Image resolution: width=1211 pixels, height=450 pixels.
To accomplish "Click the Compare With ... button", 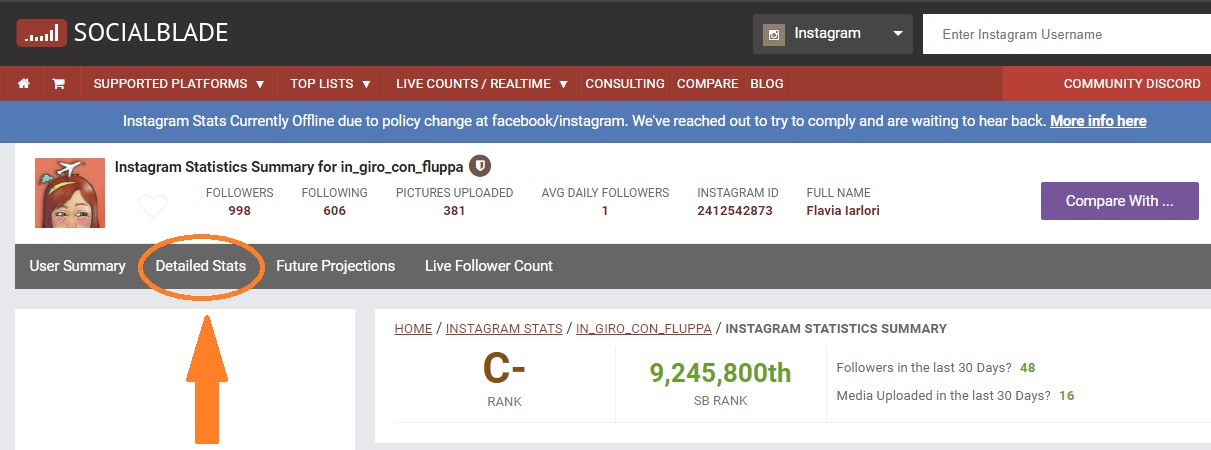I will 1120,201.
